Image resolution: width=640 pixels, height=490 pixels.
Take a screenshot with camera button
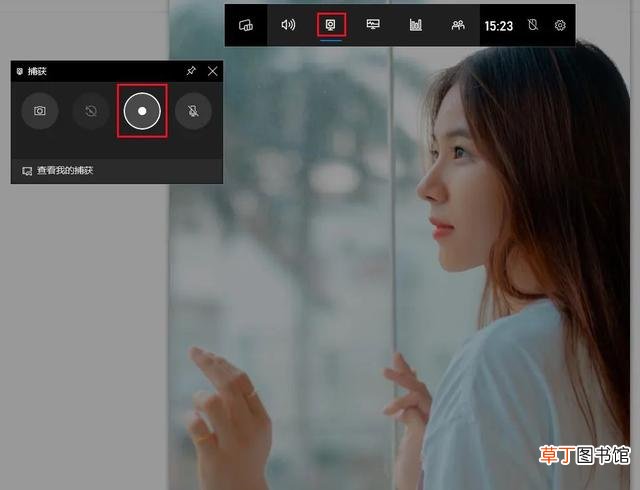coord(40,111)
